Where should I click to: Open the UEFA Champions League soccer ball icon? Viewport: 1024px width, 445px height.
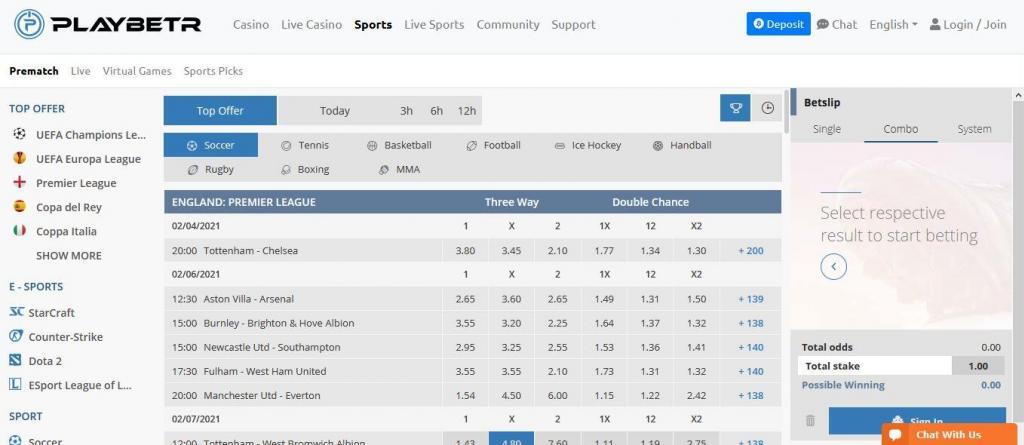(20, 134)
